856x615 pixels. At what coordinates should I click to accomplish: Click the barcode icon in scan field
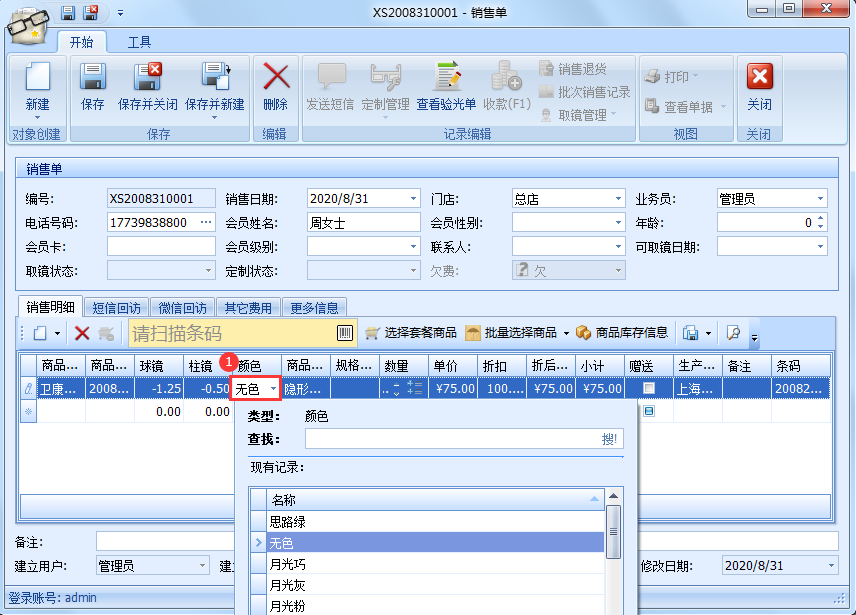(x=345, y=333)
